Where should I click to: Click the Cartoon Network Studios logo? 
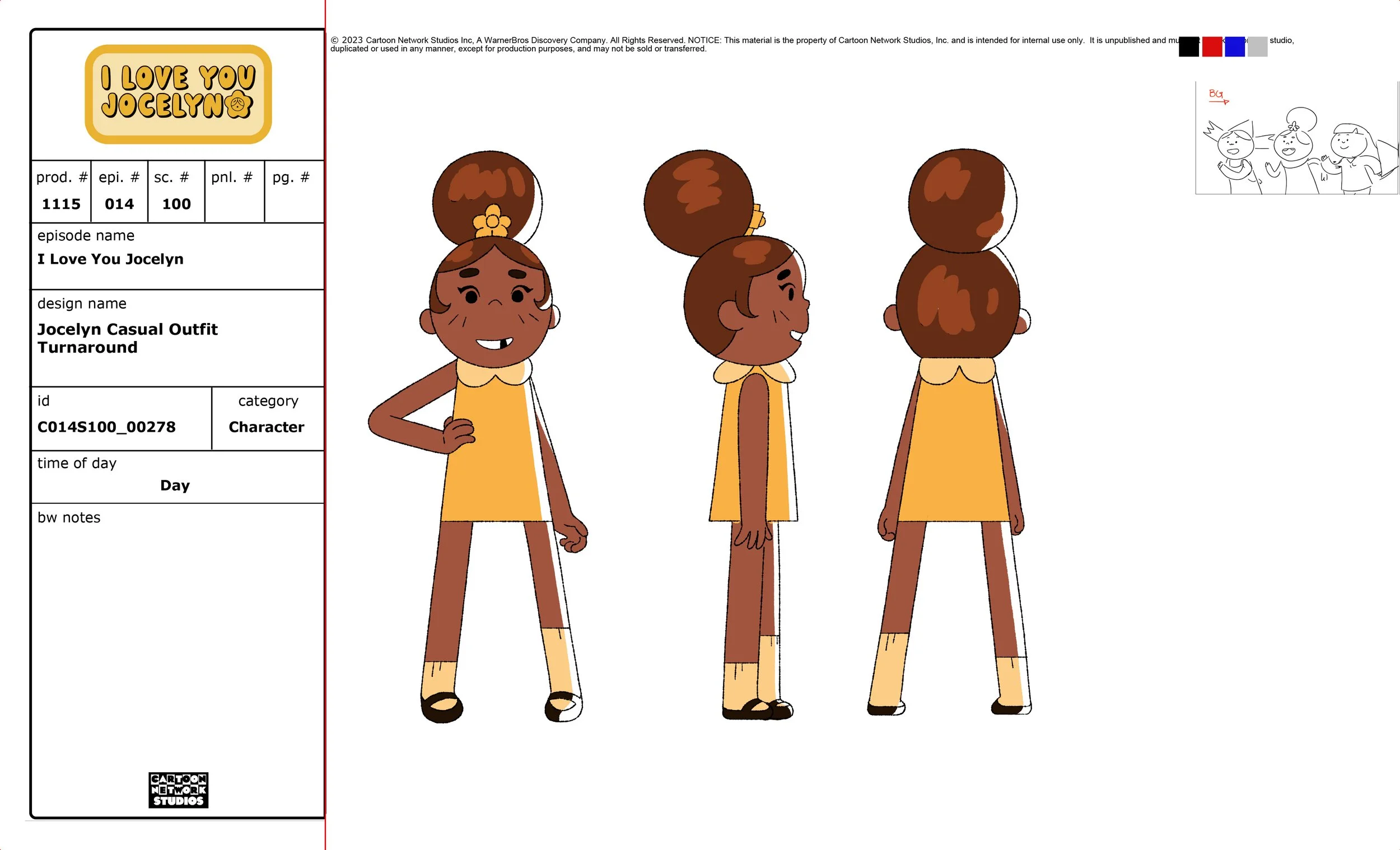[179, 790]
